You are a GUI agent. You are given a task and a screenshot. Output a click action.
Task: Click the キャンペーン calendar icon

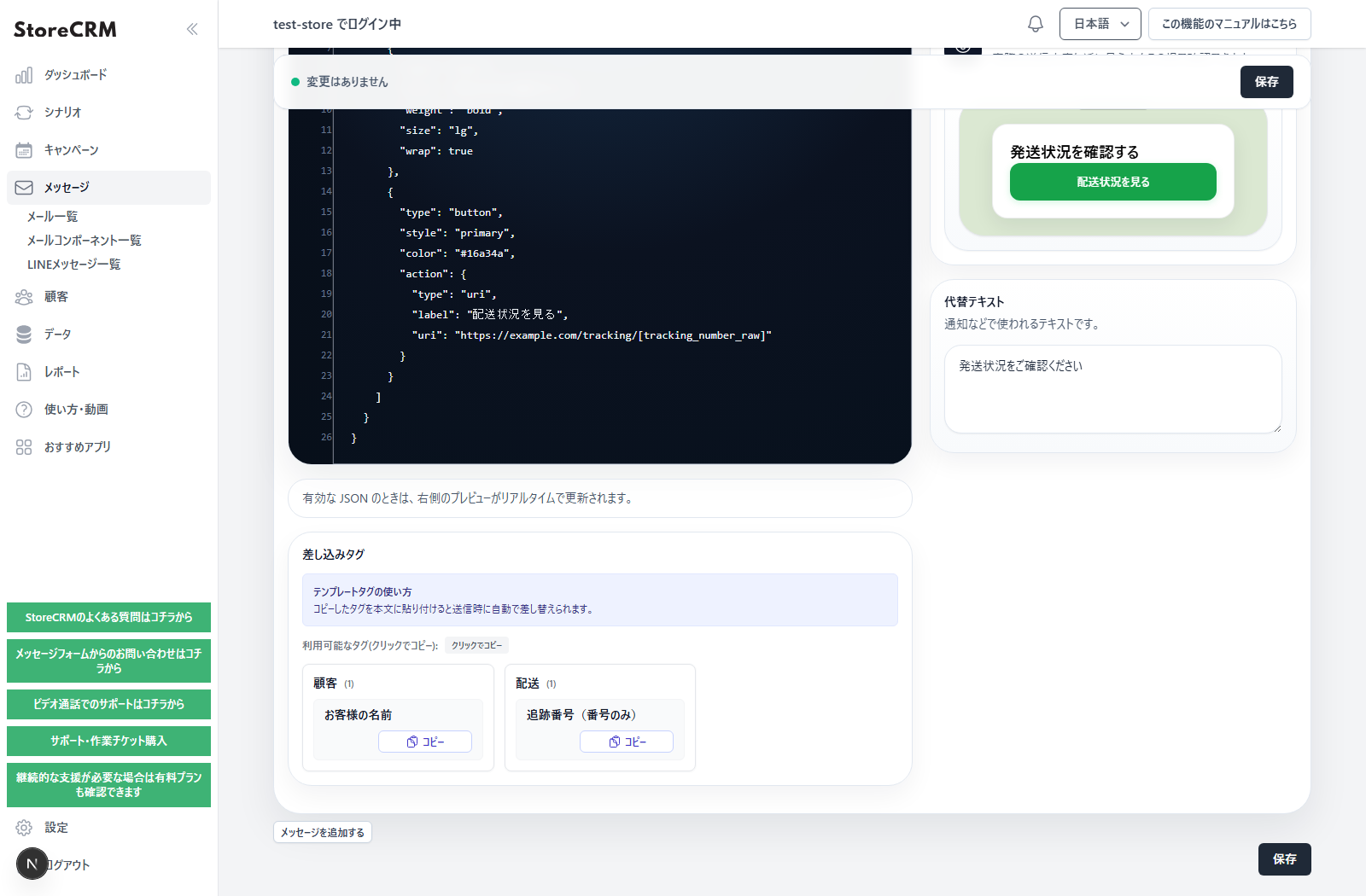click(x=24, y=150)
